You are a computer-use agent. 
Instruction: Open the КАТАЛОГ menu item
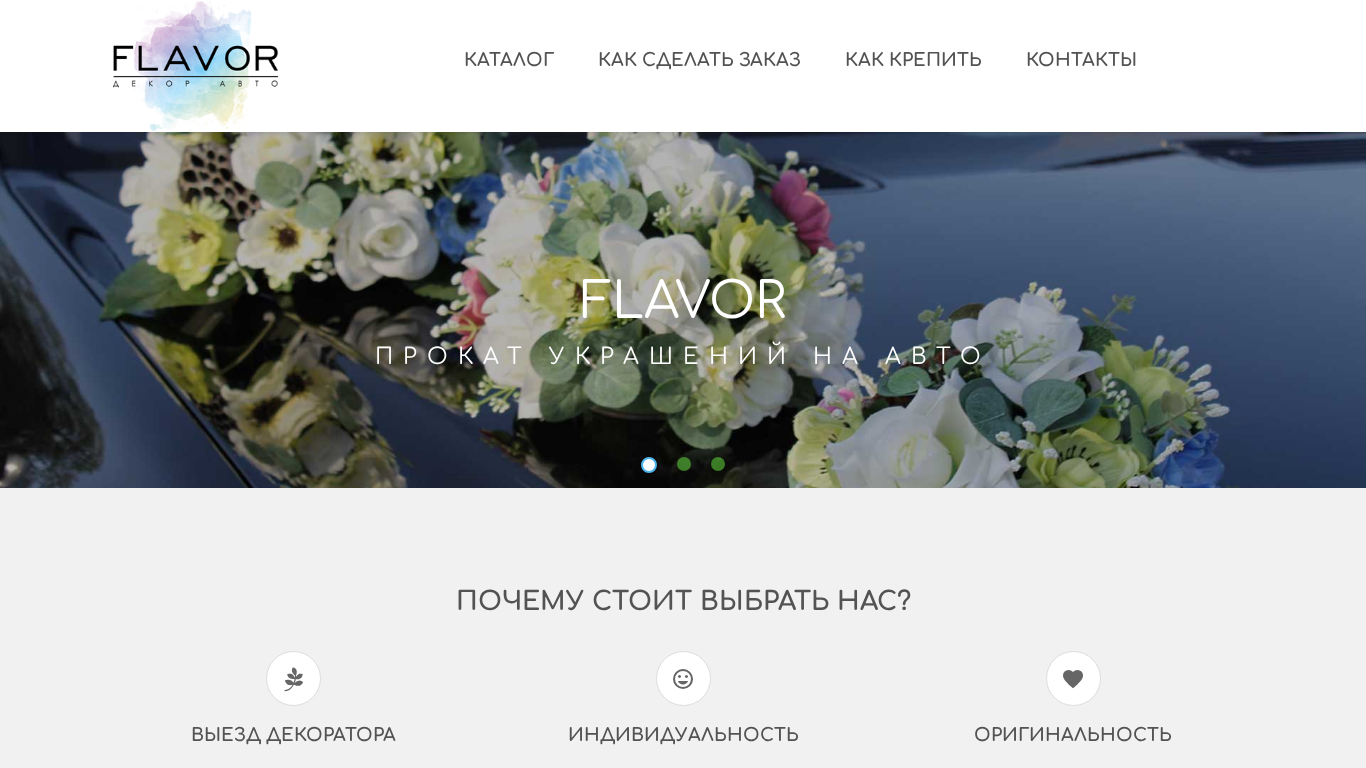(x=509, y=60)
